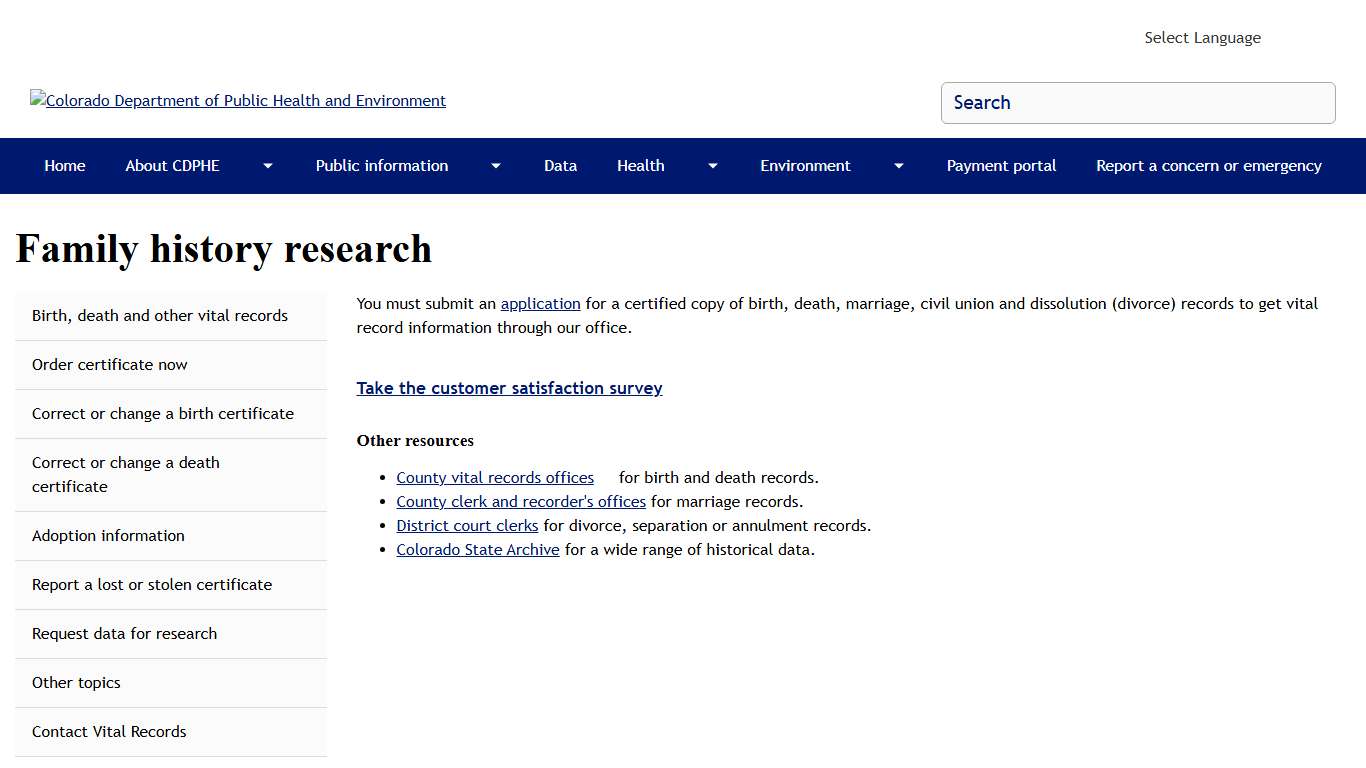The image size is (1366, 768).
Task: Click the District court clerks link
Action: click(x=467, y=525)
